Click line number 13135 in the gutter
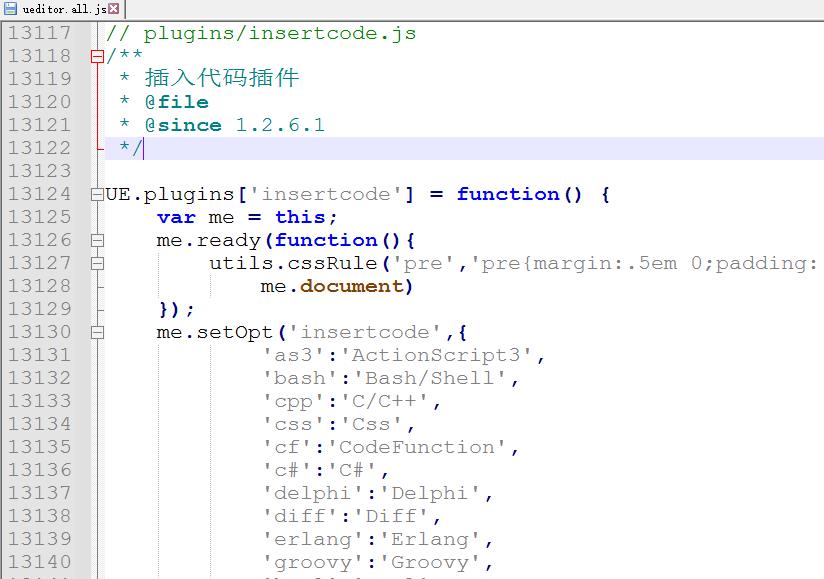 pos(40,447)
